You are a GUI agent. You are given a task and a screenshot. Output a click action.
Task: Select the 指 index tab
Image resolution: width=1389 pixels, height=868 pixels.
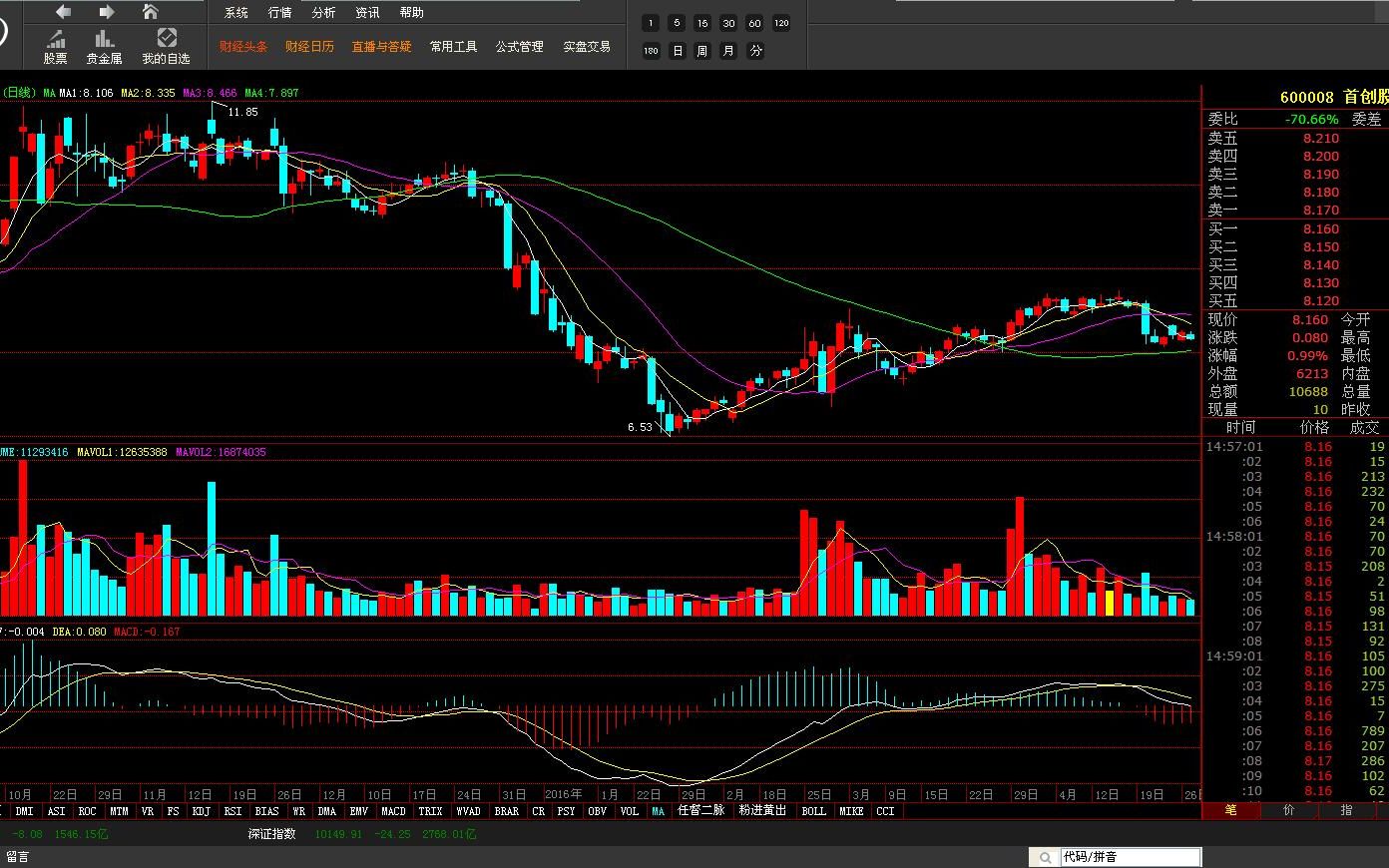pyautogui.click(x=1346, y=810)
